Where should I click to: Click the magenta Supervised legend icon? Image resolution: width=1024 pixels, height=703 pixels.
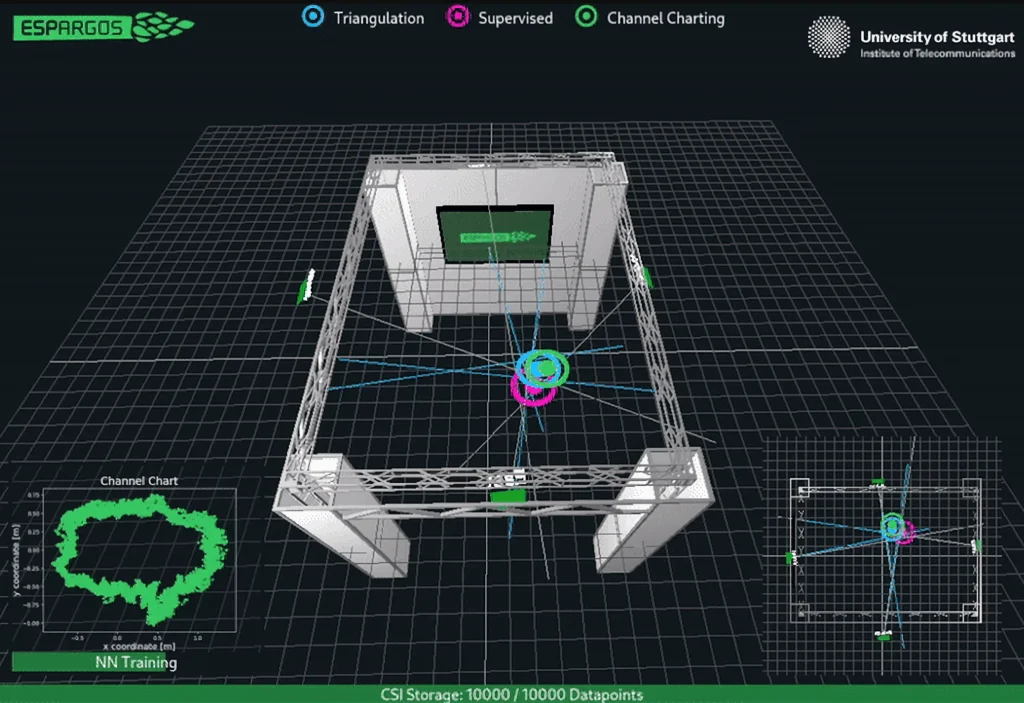(458, 17)
